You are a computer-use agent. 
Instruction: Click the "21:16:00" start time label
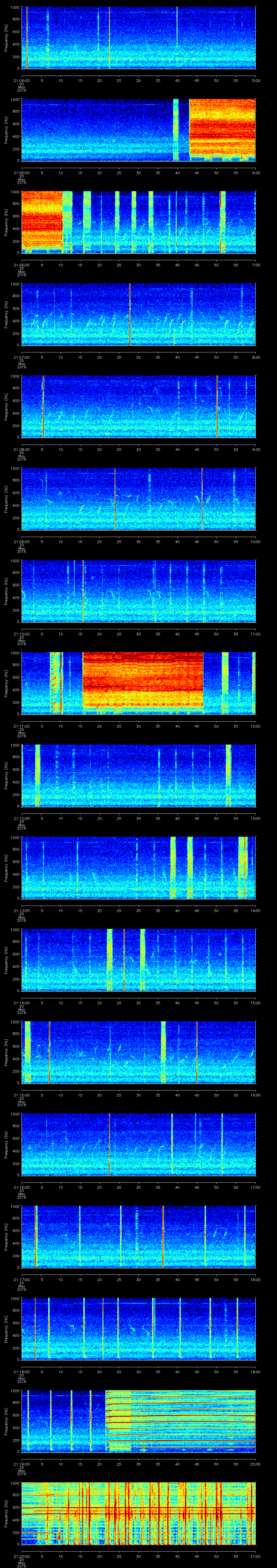[21, 1187]
